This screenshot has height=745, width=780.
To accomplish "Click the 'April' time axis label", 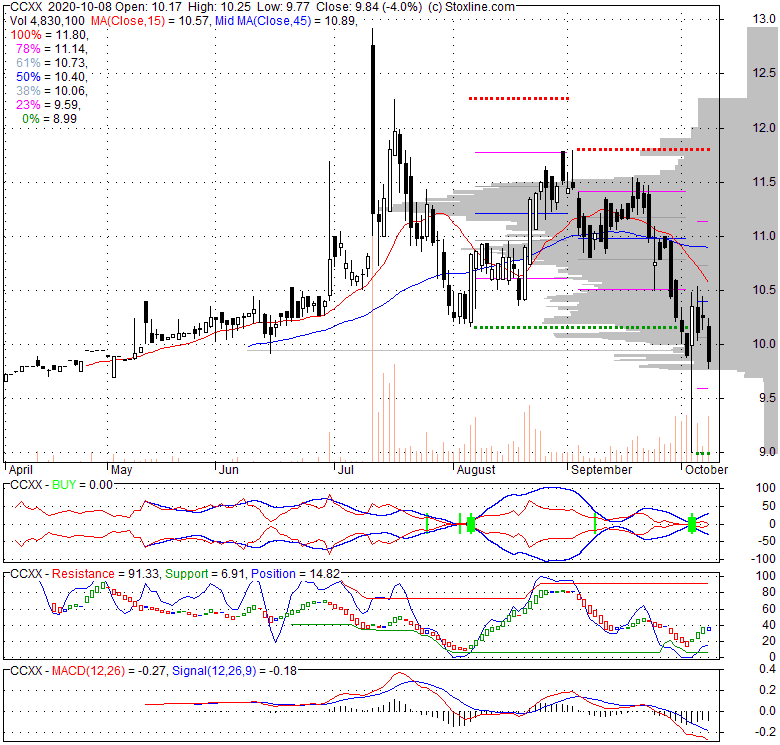I will pos(21,470).
